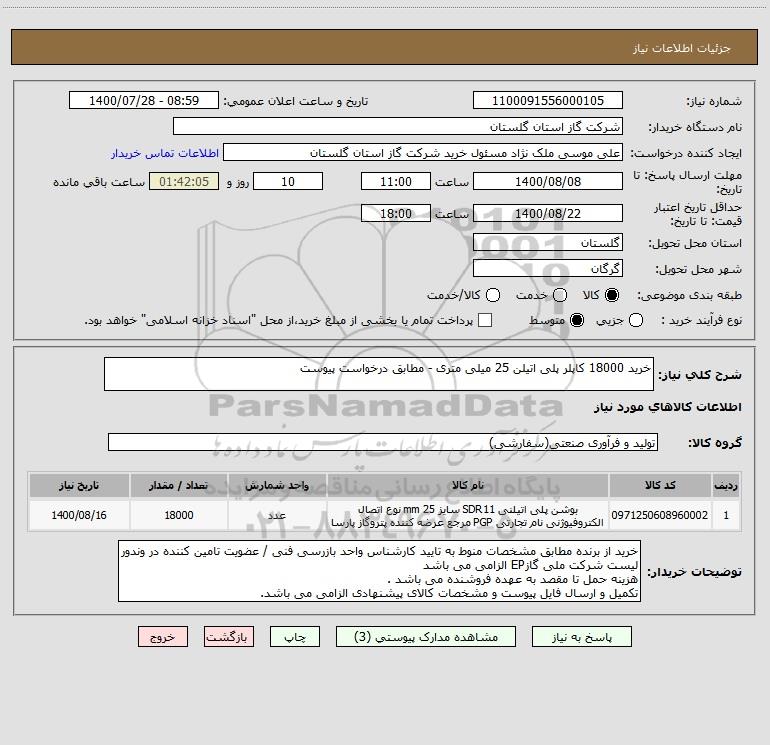Image resolution: width=770 pixels, height=745 pixels.
Task: Click the request creator field علی موسی ملک نژاد
Action: (423, 153)
